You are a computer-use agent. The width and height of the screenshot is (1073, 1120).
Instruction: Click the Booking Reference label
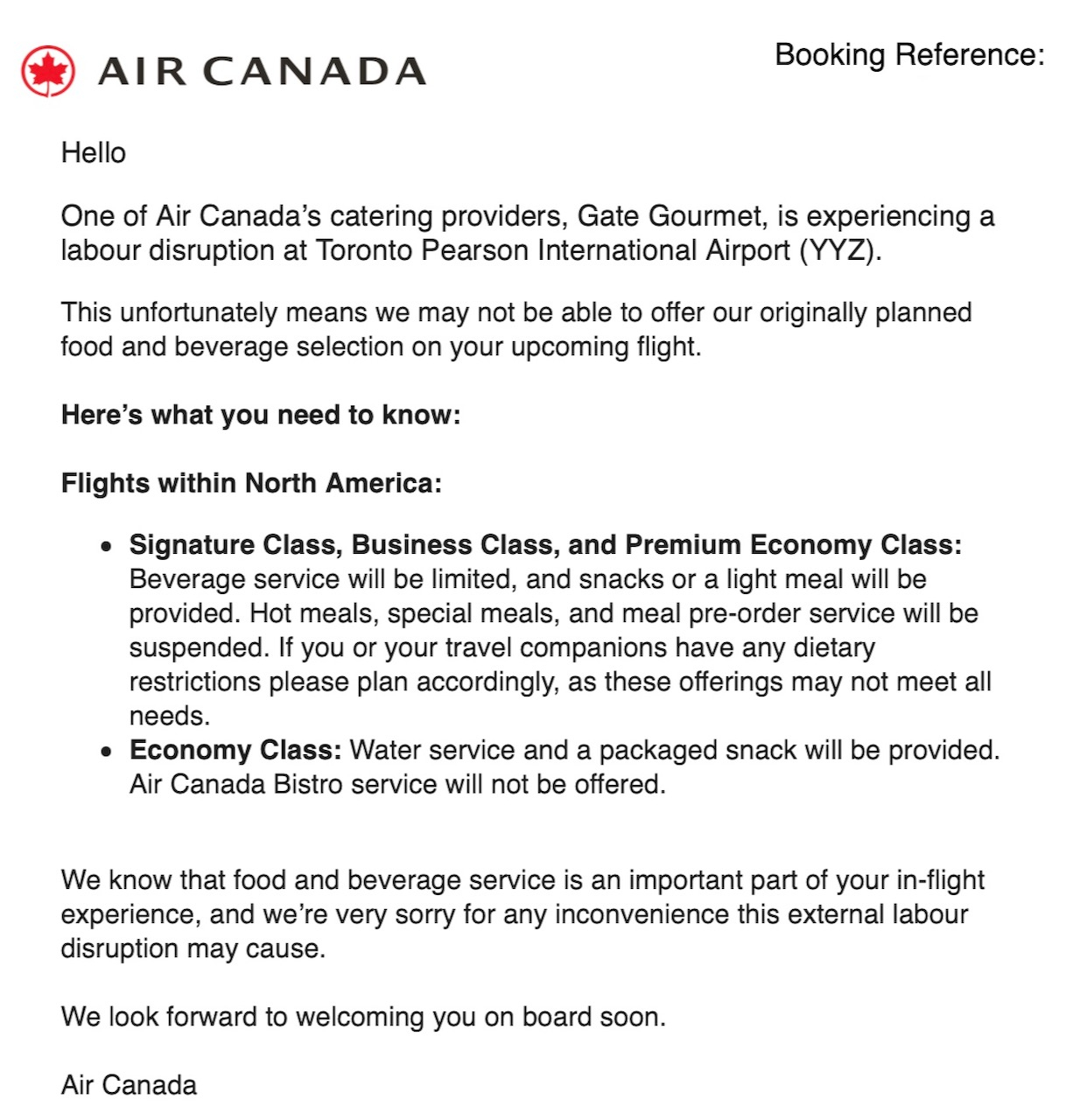coord(909,55)
